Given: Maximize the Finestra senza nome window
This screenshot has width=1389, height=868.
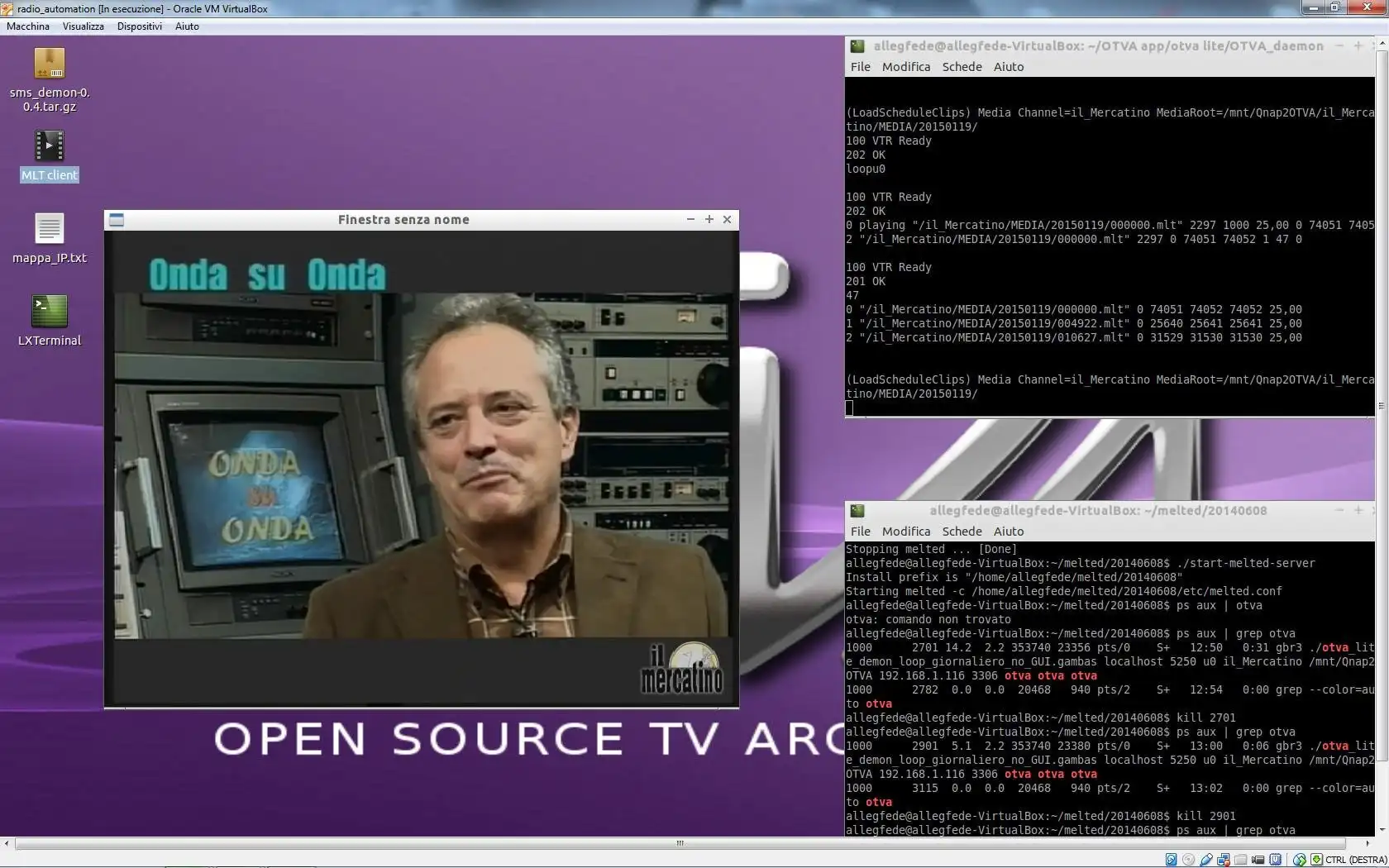Looking at the screenshot, I should point(709,220).
